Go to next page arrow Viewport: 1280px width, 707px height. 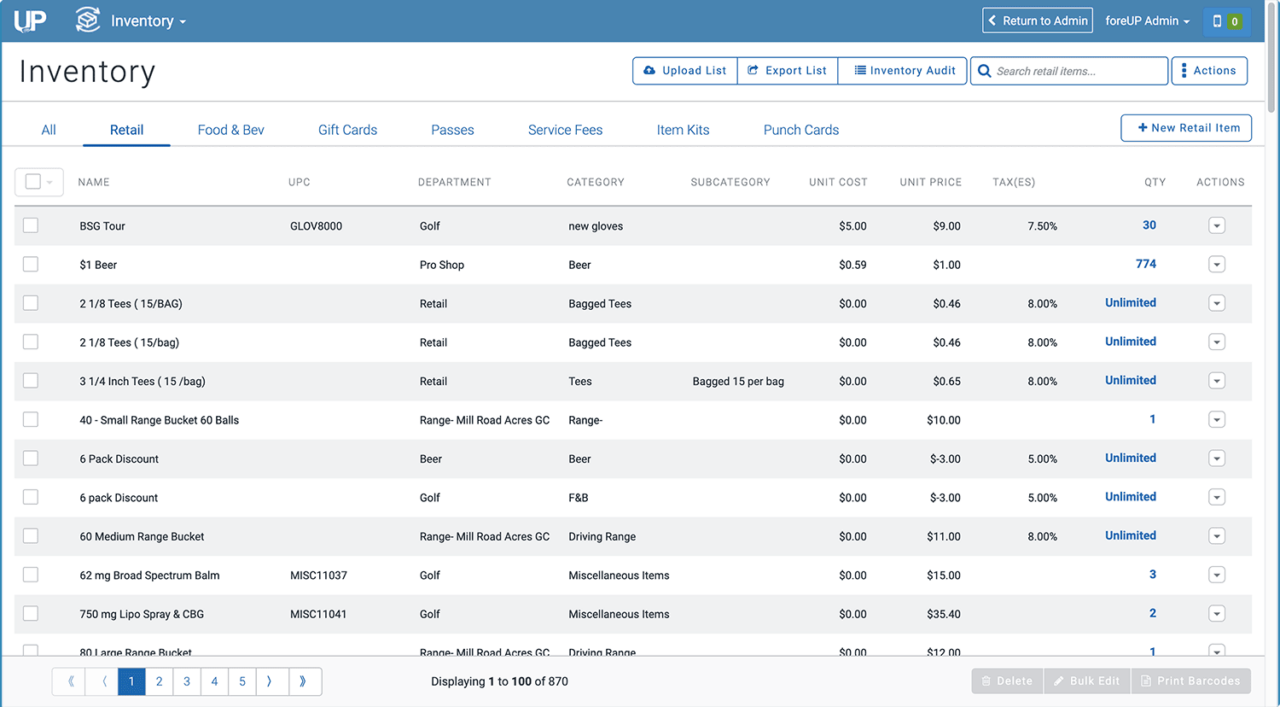(270, 682)
